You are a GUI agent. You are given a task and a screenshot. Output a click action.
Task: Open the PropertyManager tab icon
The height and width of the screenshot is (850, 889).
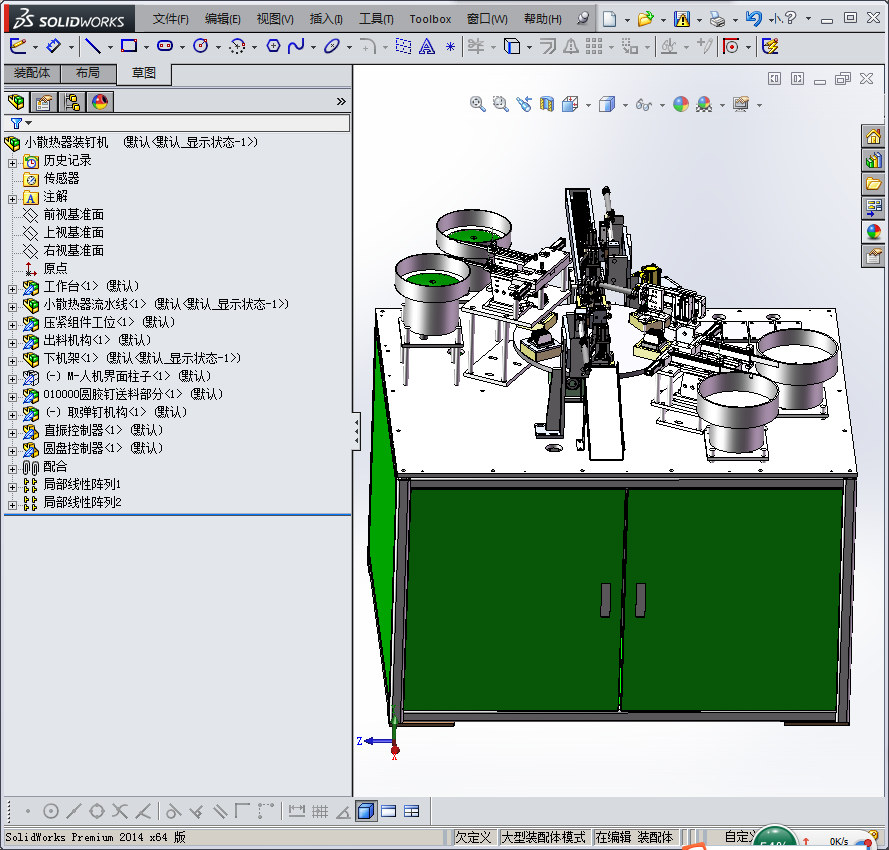point(44,102)
